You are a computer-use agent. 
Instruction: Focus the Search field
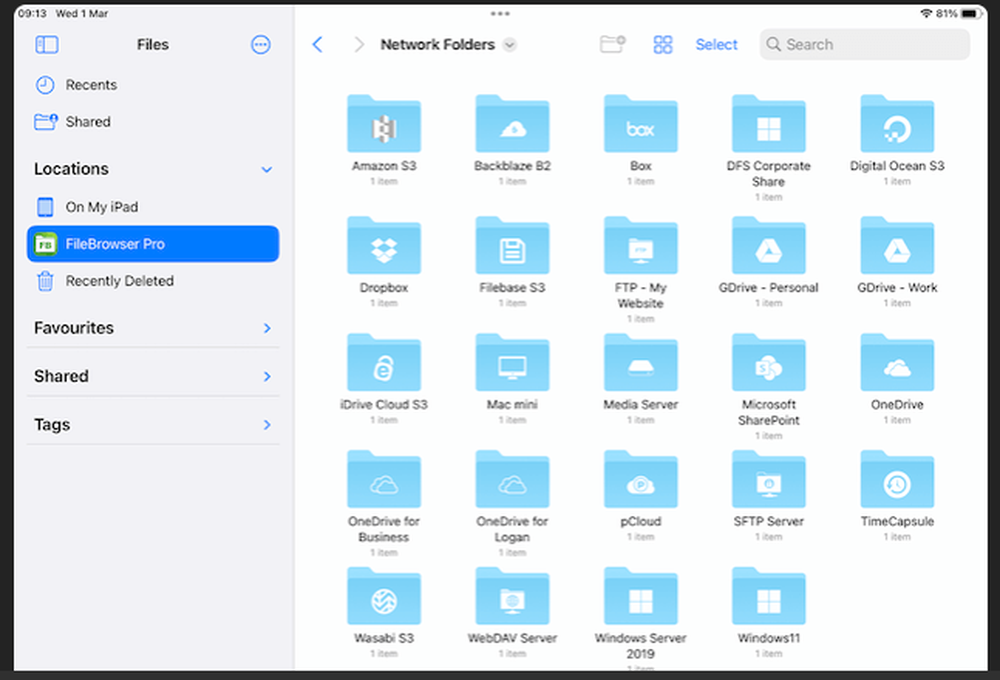tap(864, 45)
